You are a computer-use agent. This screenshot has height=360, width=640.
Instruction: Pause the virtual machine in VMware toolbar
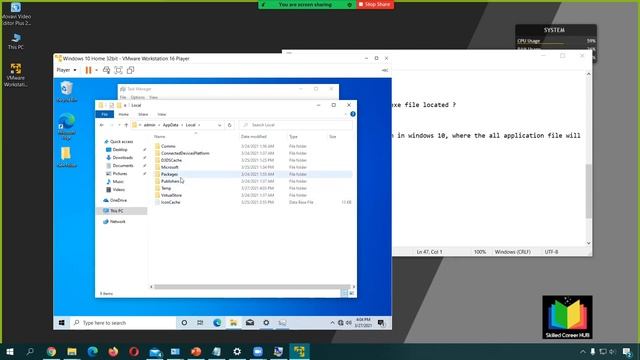click(x=88, y=70)
